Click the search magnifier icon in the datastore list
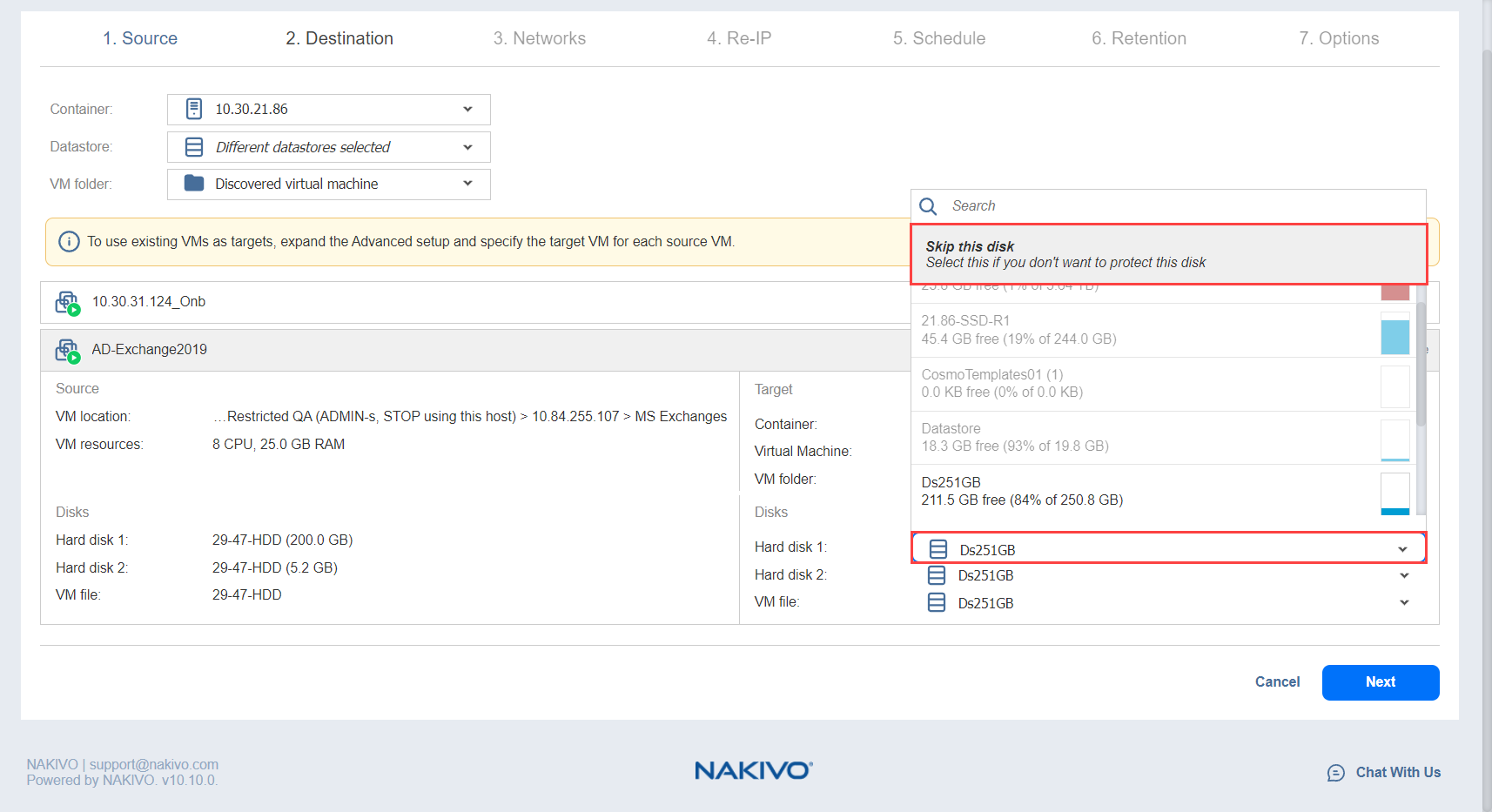 click(928, 206)
